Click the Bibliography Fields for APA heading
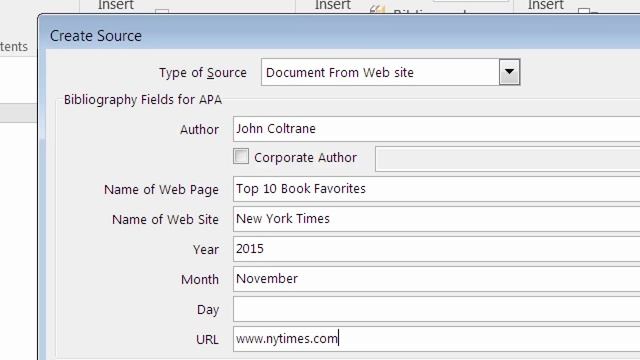This screenshot has height=360, width=640. click(143, 100)
